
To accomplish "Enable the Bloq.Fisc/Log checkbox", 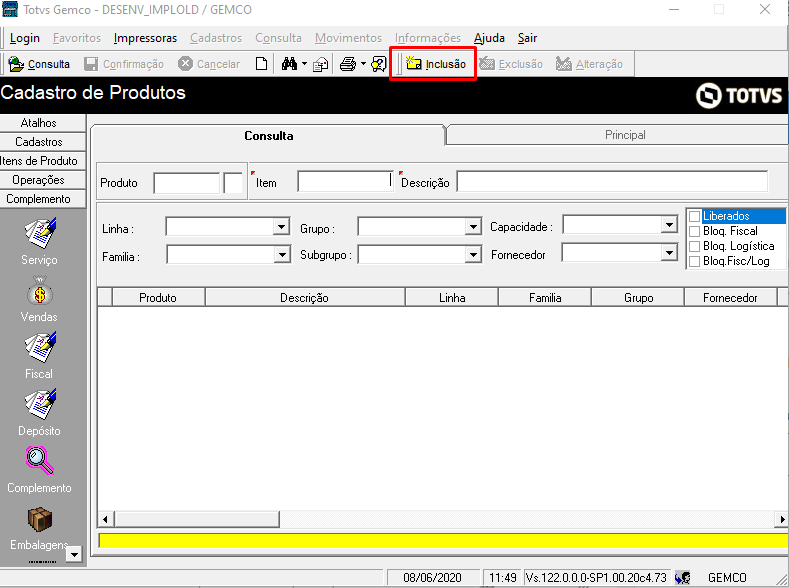I will (694, 261).
